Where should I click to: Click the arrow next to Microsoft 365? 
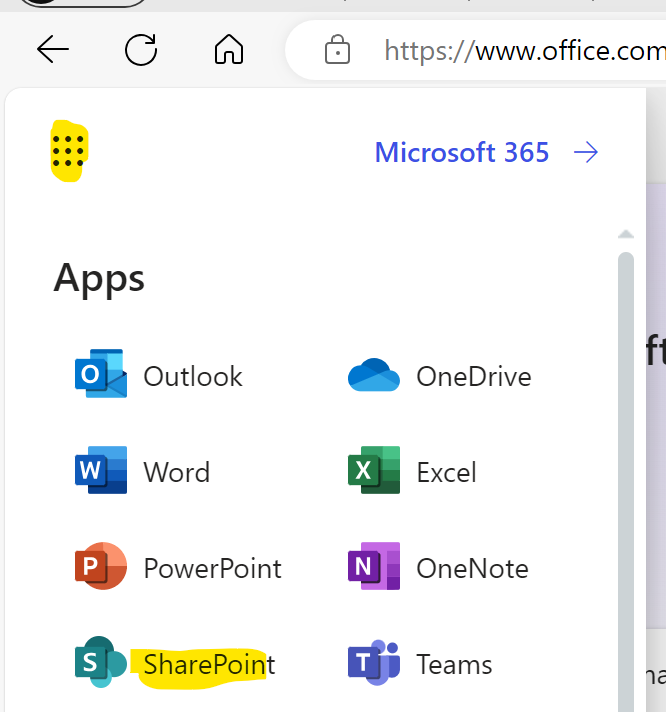[586, 152]
